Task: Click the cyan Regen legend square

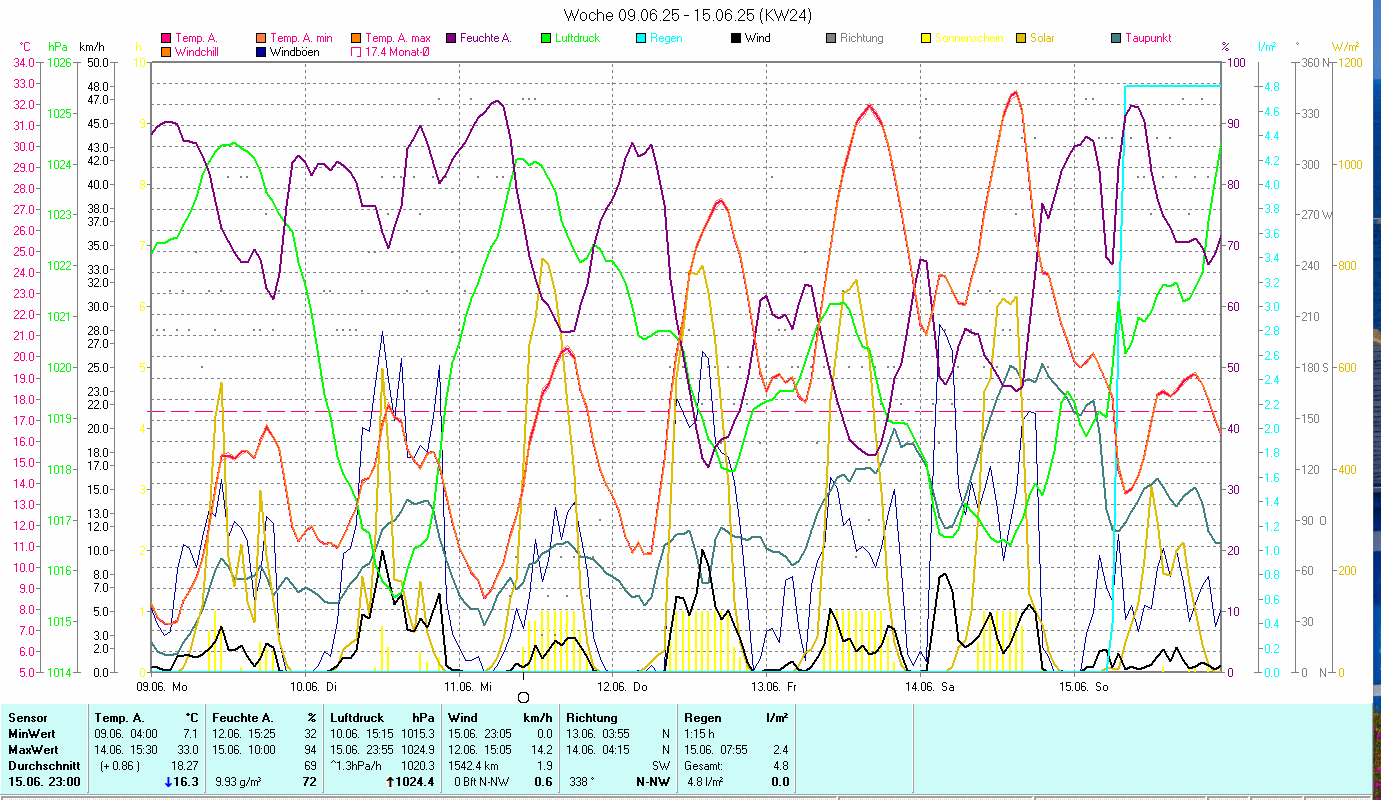Action: coord(641,38)
